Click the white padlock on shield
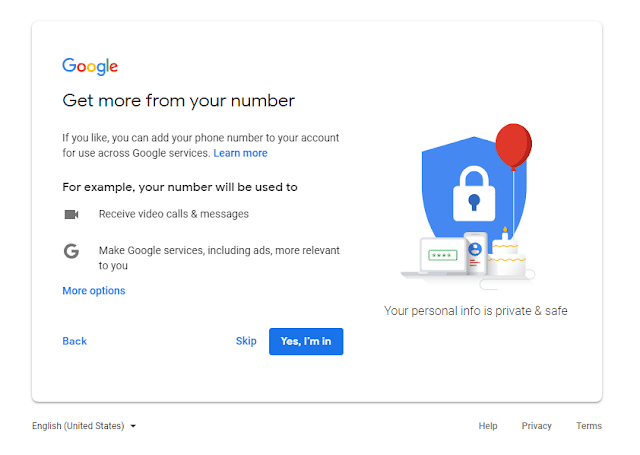This screenshot has height=455, width=640. [474, 194]
